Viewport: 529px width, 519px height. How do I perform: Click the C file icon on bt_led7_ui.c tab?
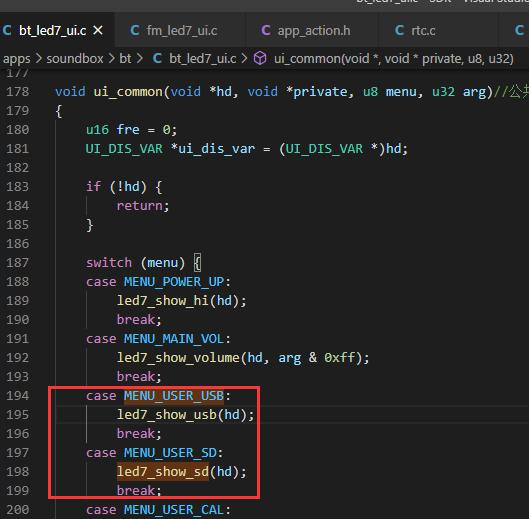(x=7, y=30)
